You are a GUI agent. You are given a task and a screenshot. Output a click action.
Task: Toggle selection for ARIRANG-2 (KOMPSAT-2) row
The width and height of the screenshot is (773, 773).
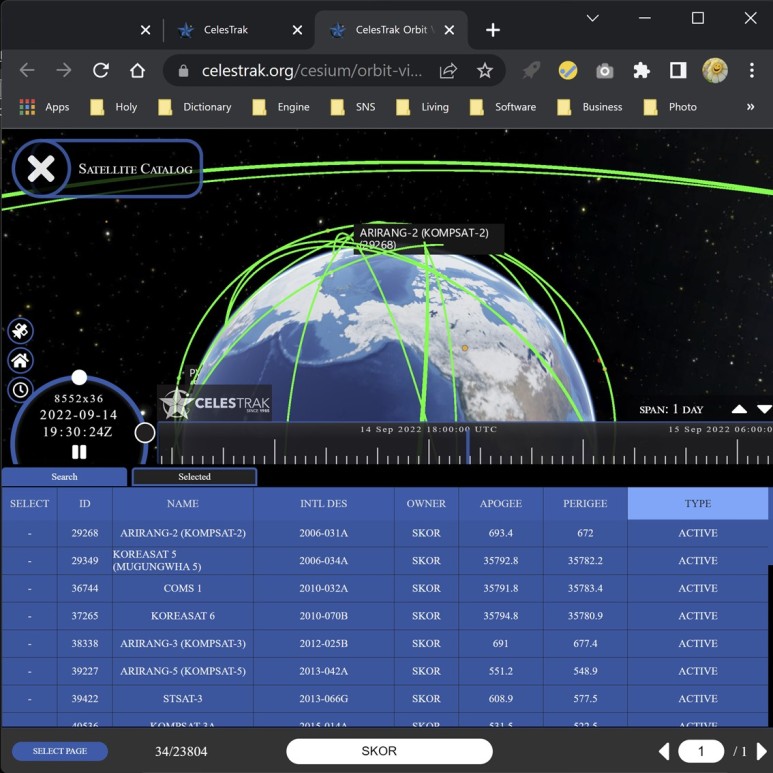[x=30, y=533]
